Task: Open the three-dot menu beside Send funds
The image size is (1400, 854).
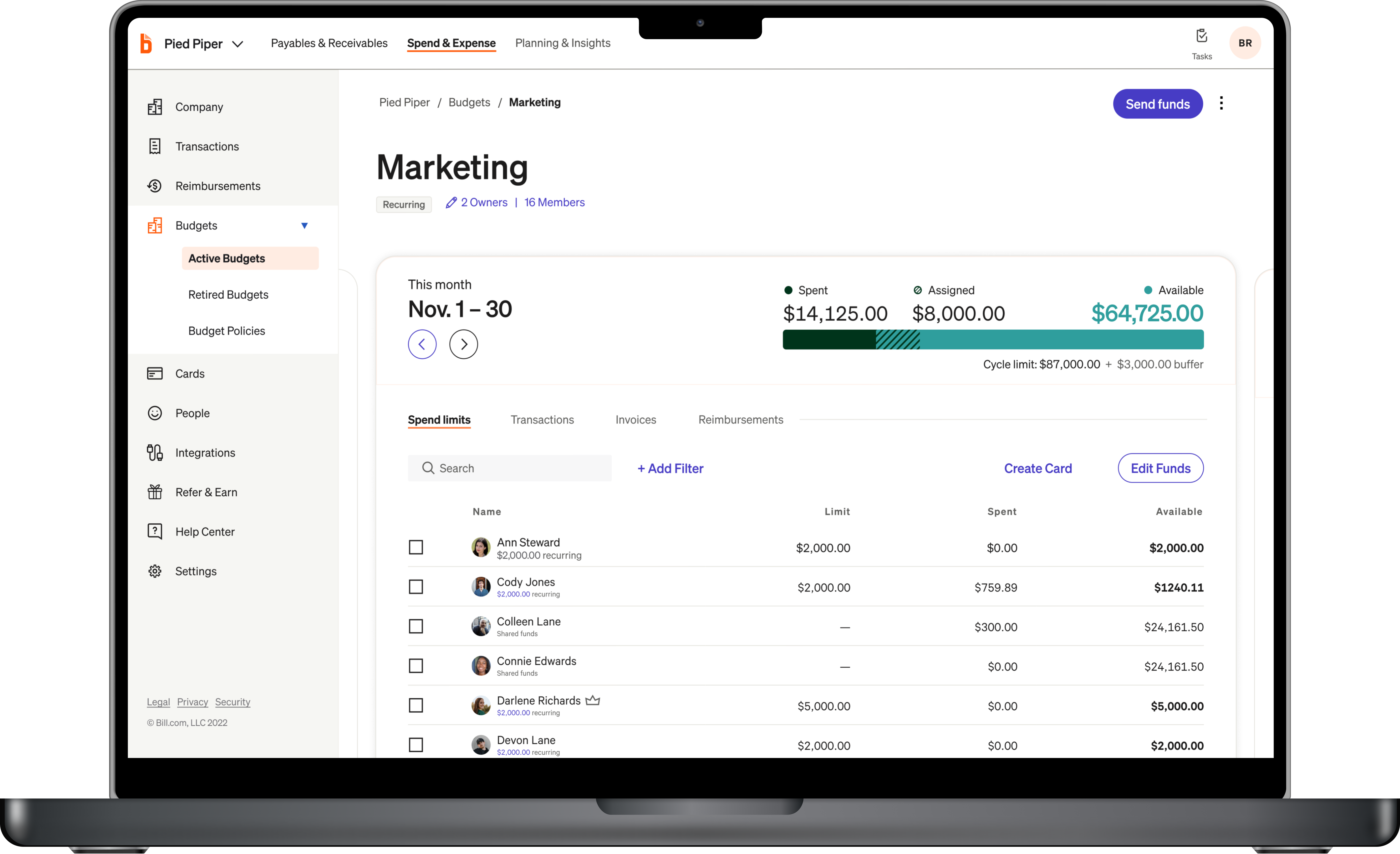Action: [x=1221, y=103]
